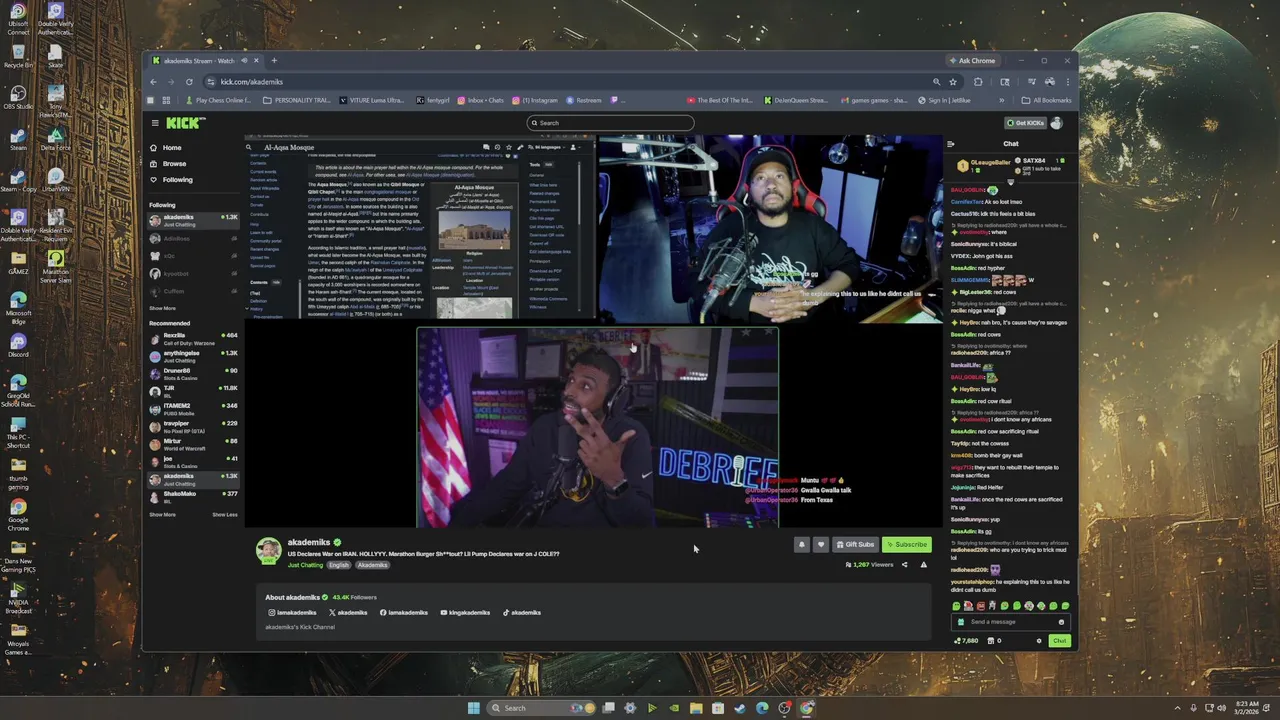Open emote picker in chat input
1280x720 pixels.
[x=1061, y=622]
